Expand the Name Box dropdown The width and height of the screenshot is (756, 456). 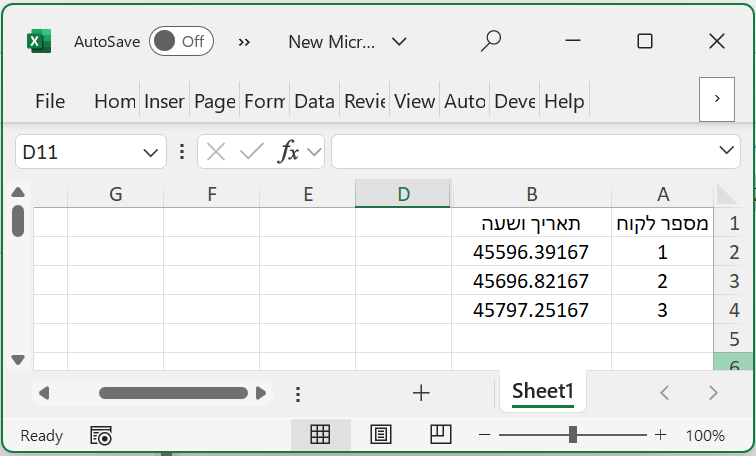(x=150, y=152)
